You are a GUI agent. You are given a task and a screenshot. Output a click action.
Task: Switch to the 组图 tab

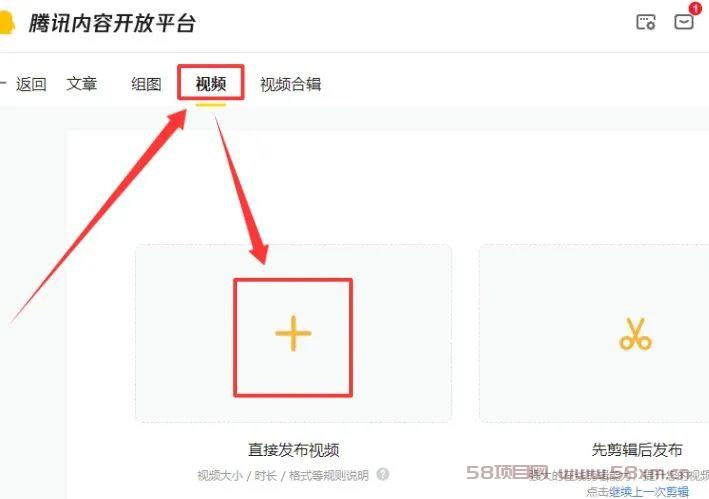(x=146, y=84)
